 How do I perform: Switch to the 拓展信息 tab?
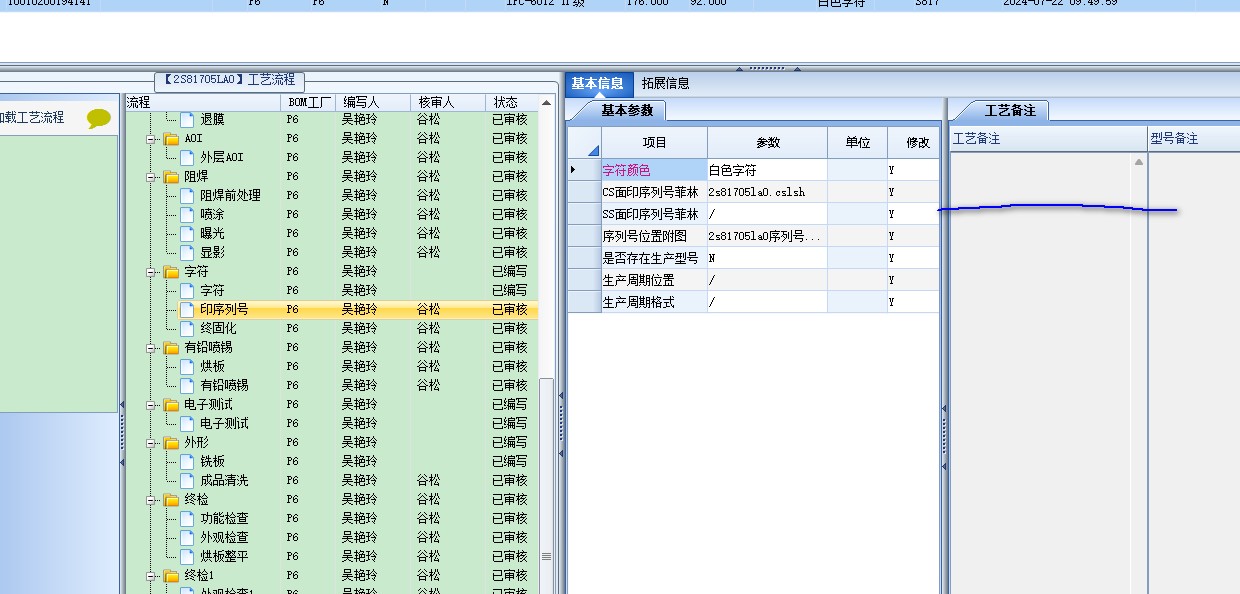[665, 84]
